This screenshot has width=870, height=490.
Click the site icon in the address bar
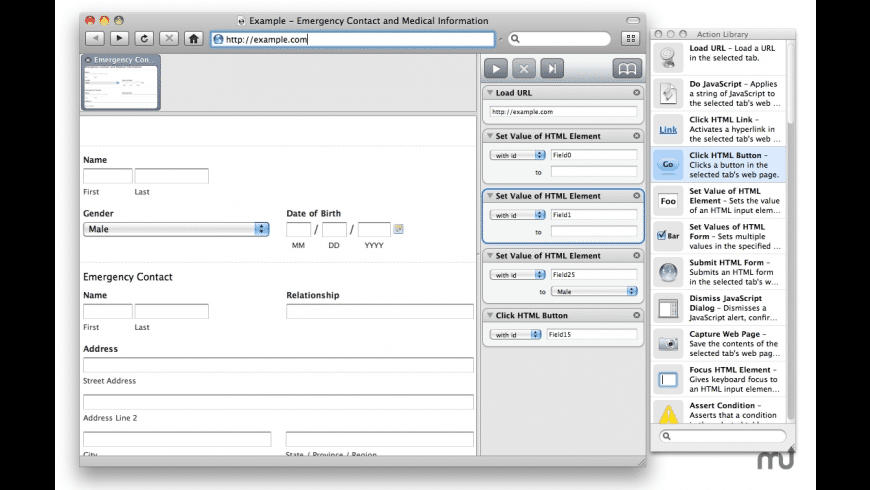point(219,39)
